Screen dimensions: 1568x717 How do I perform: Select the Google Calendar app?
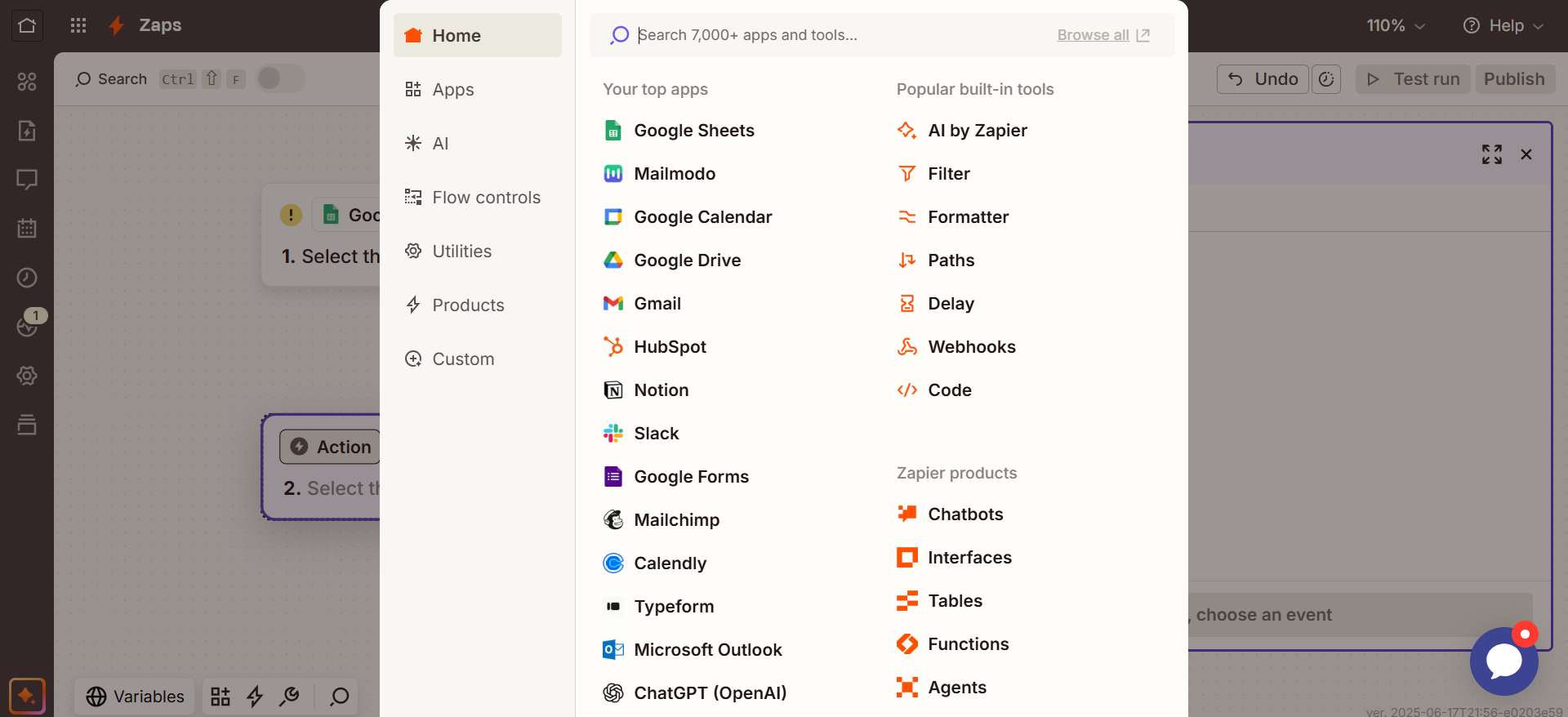click(688, 217)
